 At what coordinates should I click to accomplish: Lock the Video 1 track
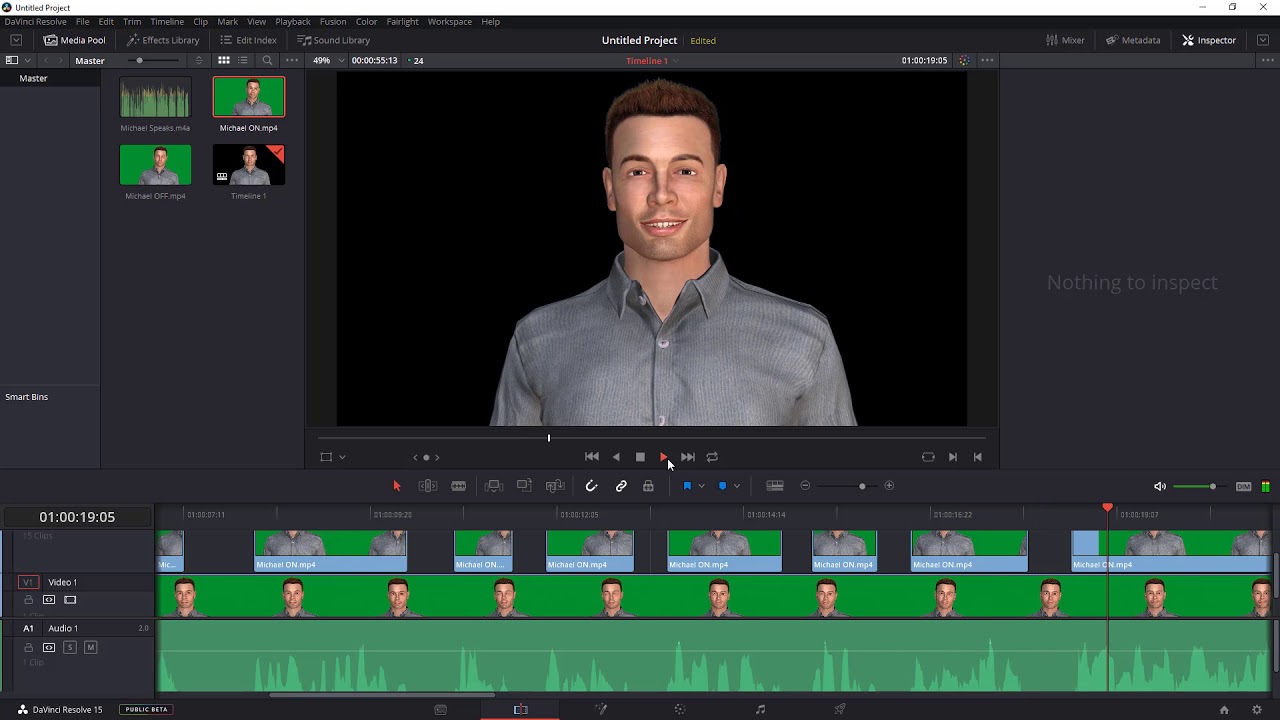[28, 600]
